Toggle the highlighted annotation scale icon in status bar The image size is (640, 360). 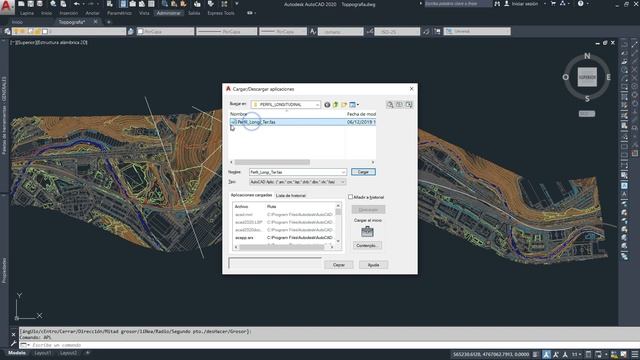[x=546, y=354]
